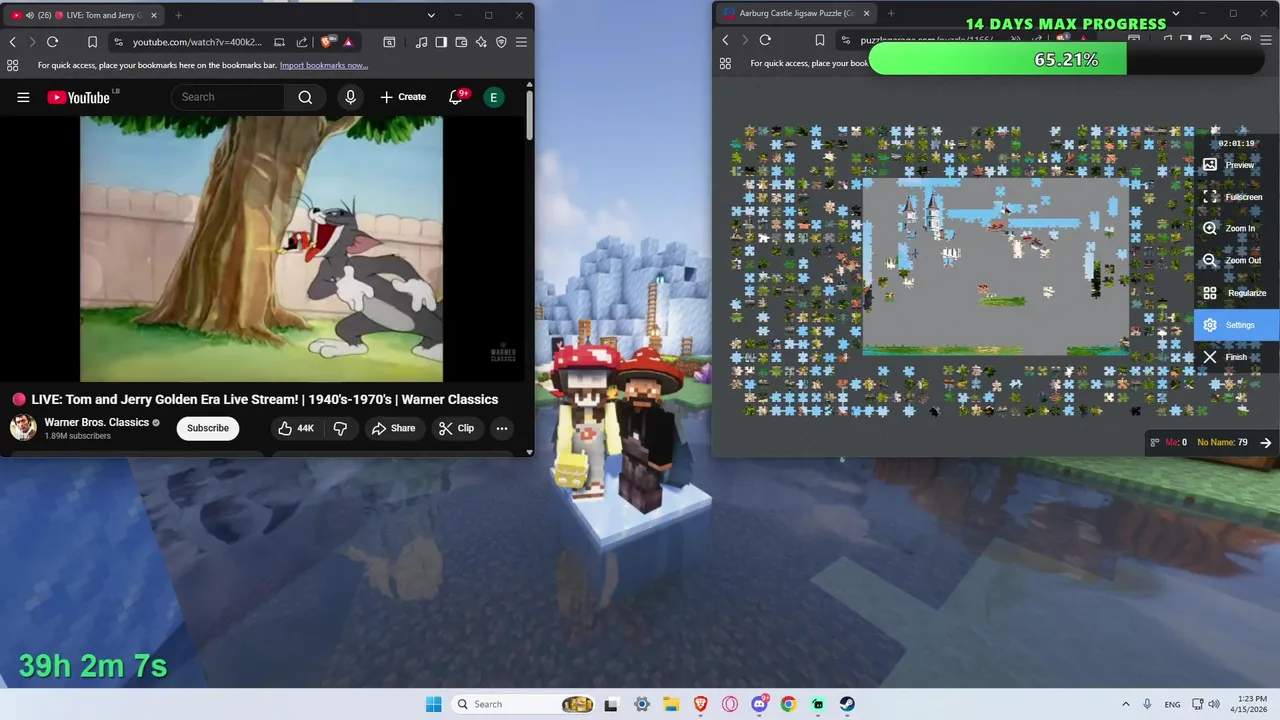Click the Tom and Jerry video player
The height and width of the screenshot is (720, 1280).
pos(261,249)
